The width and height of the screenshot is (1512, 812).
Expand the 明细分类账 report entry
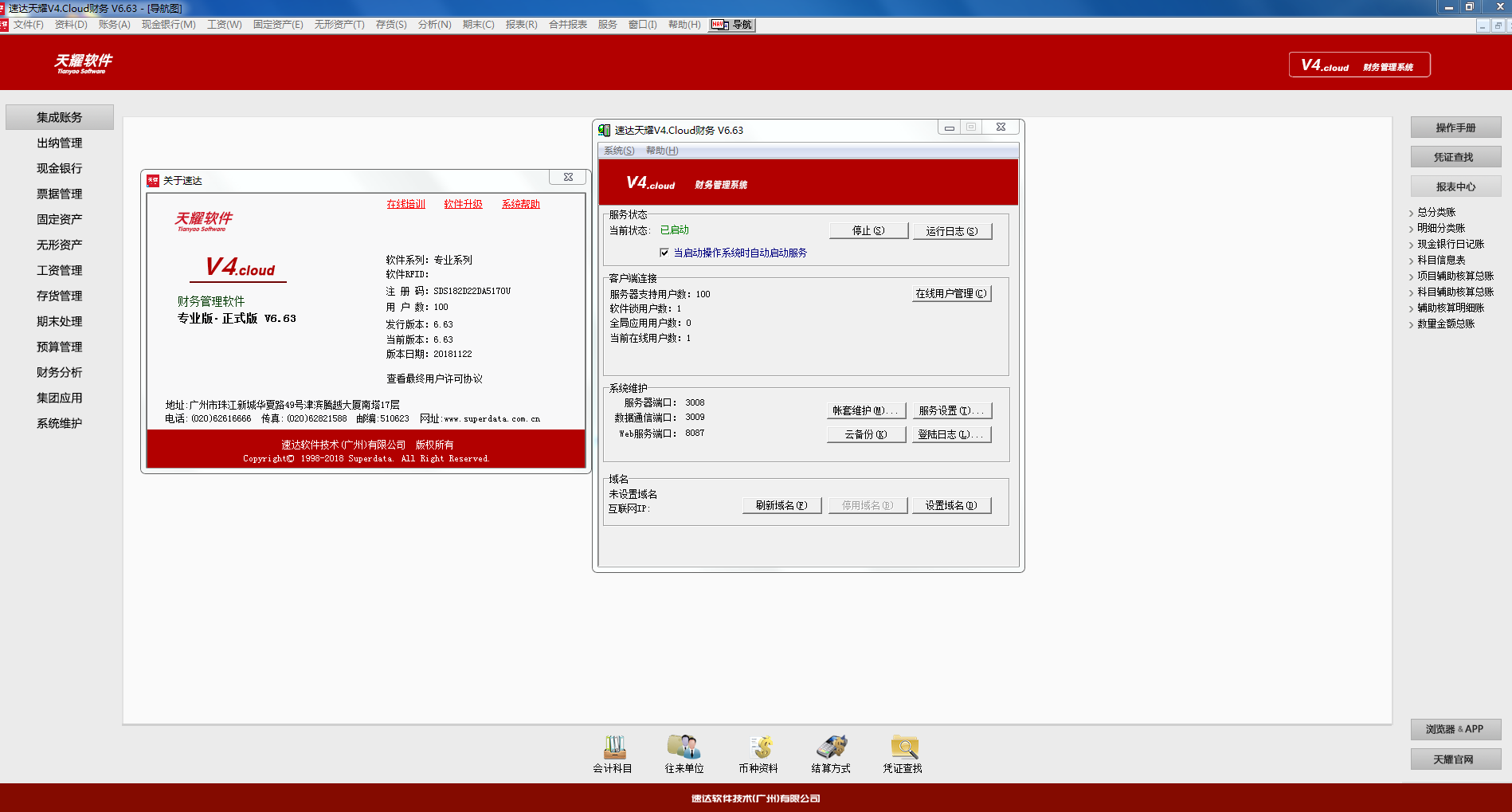pos(1440,229)
